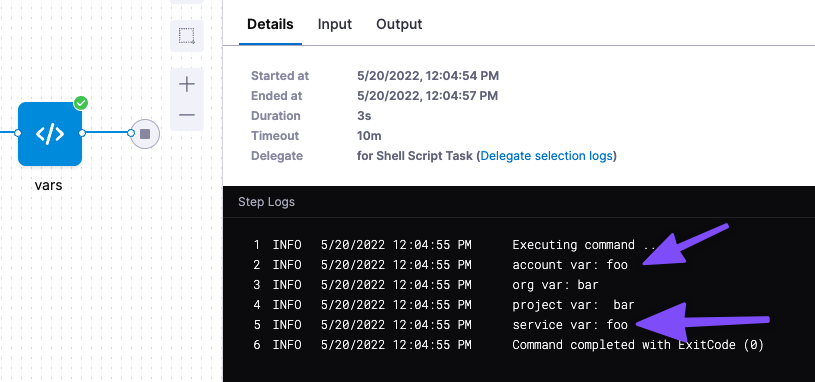Open the Output tab
The width and height of the screenshot is (815, 382).
399,24
